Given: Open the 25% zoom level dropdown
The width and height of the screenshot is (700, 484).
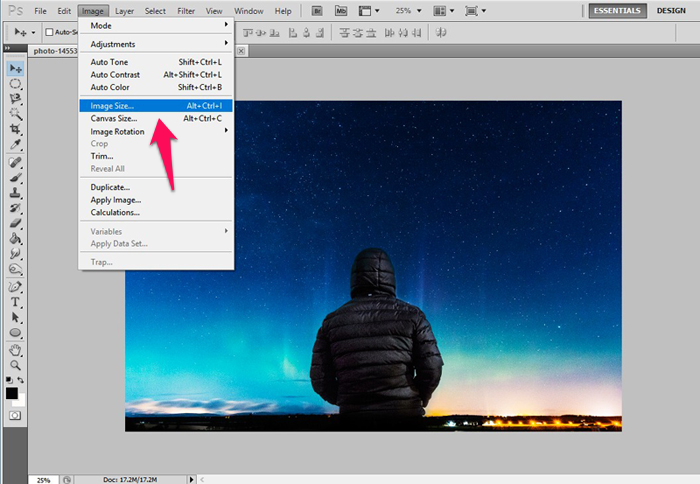Looking at the screenshot, I should [x=418, y=11].
